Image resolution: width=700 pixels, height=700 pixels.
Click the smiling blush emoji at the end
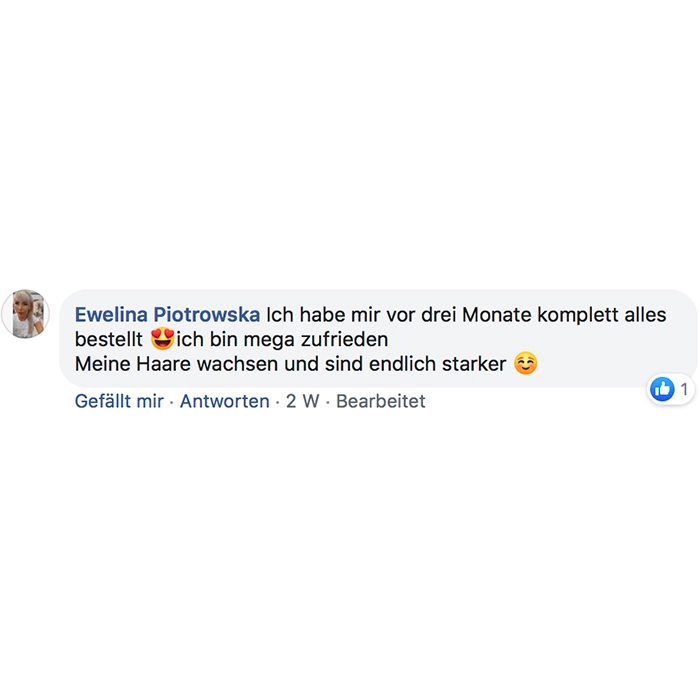pyautogui.click(x=525, y=363)
